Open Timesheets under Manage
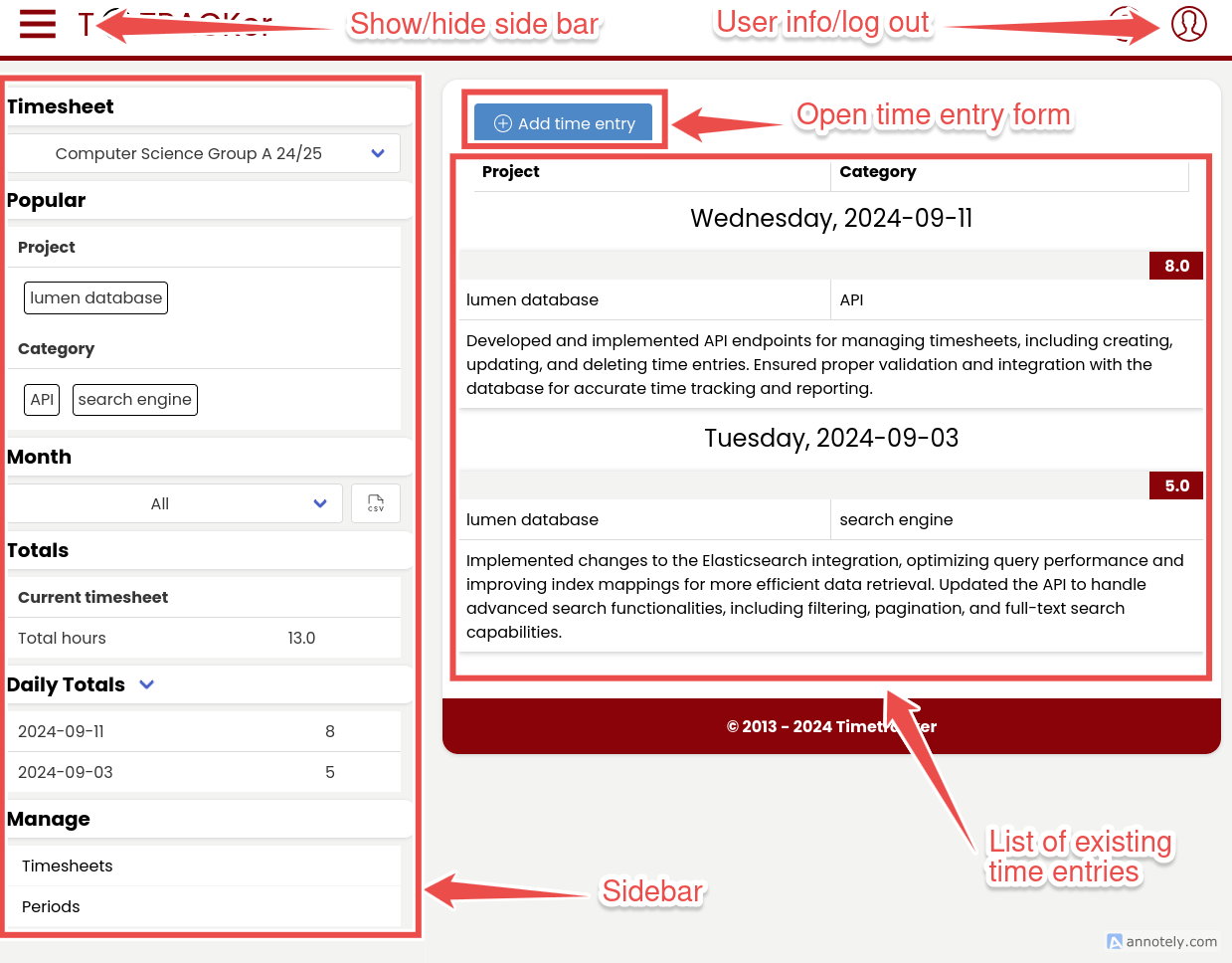 (x=68, y=867)
